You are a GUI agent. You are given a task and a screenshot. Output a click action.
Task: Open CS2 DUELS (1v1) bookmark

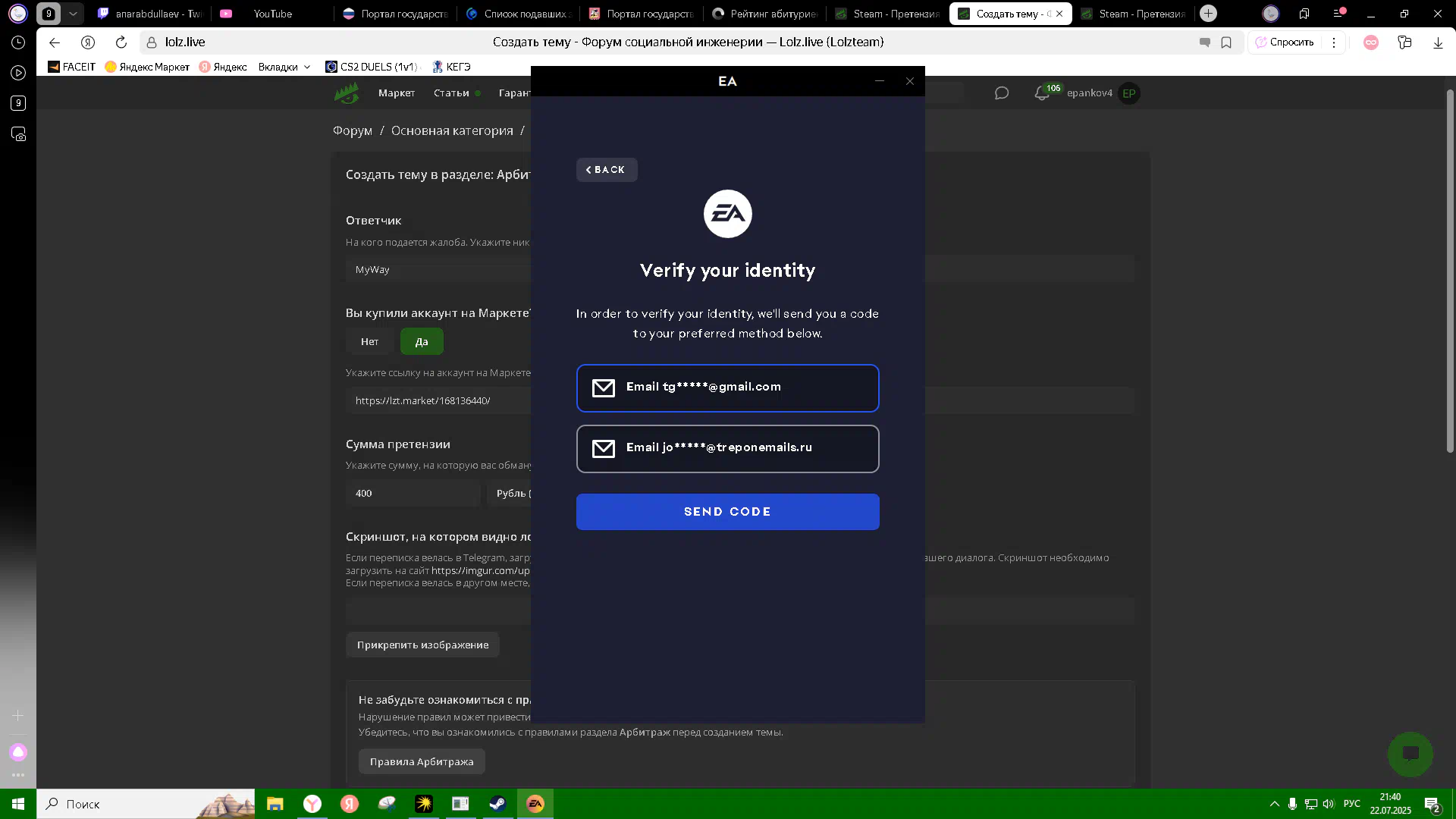[x=372, y=67]
